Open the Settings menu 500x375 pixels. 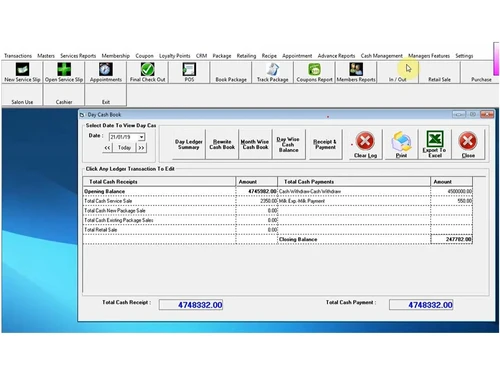click(464, 56)
